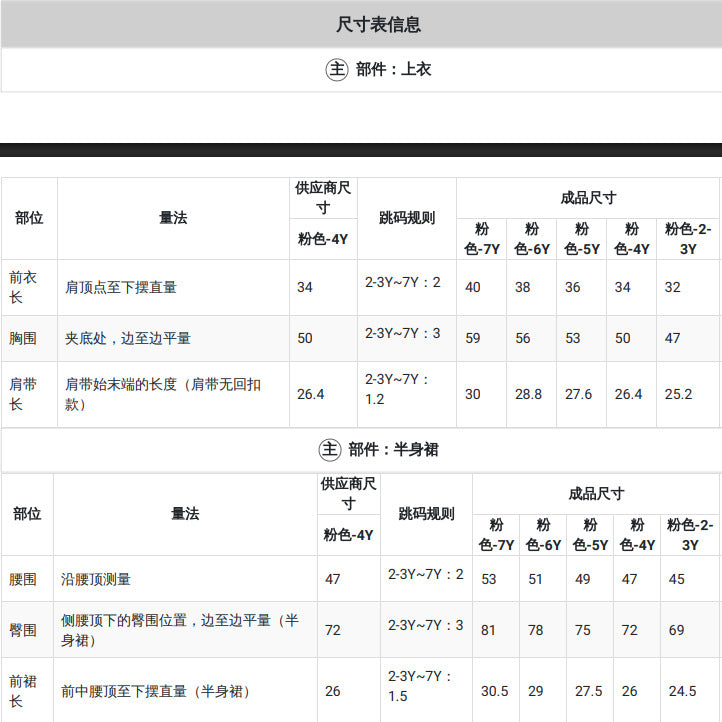Click the 前衣长 row label
The width and height of the screenshot is (722, 722).
23,287
